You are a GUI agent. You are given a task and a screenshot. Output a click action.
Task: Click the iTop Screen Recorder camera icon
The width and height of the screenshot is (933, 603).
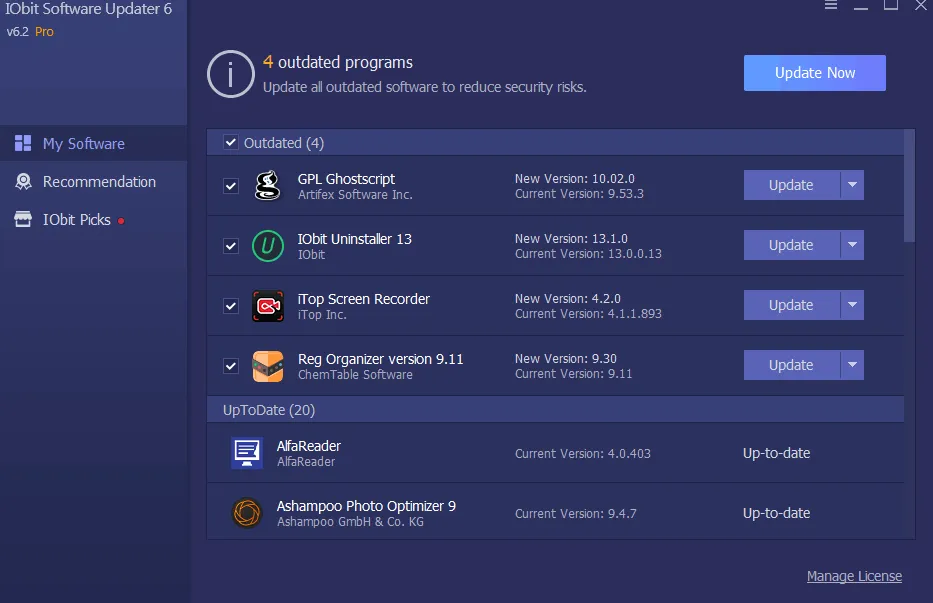pyautogui.click(x=267, y=305)
